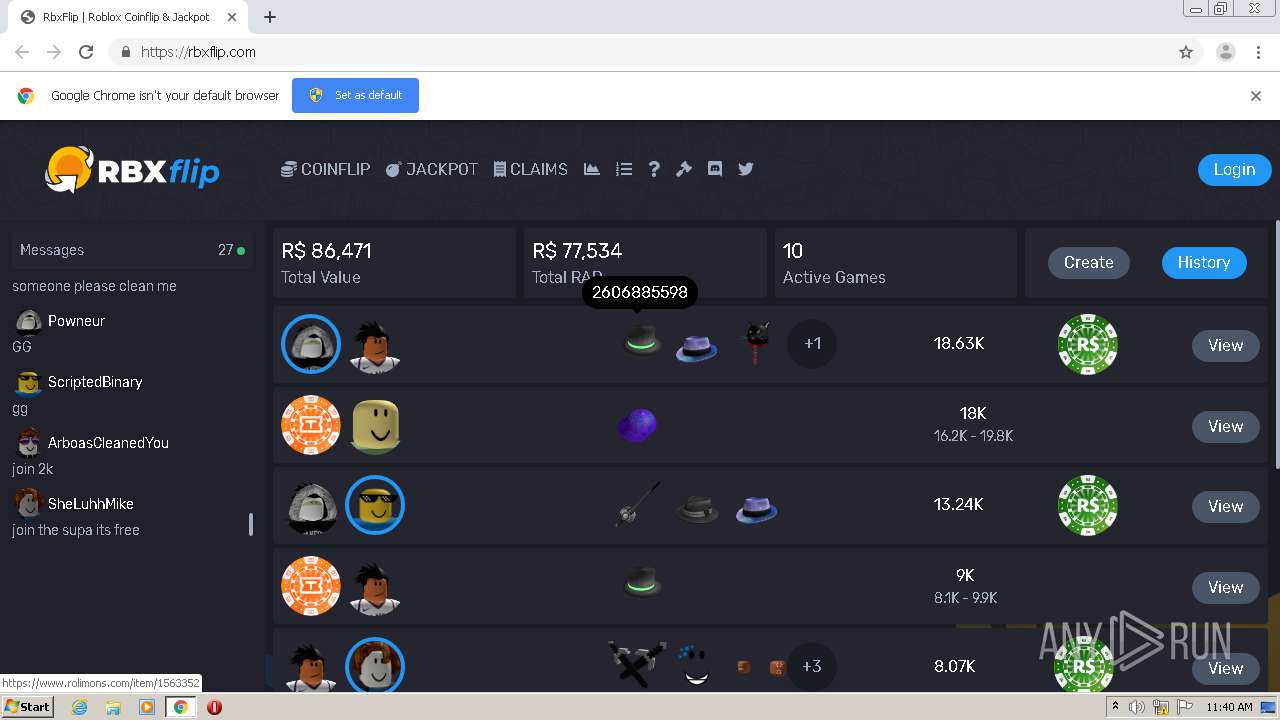The height and width of the screenshot is (720, 1280).
Task: Click the crossed swords item in 8.07K game
Action: point(637,664)
